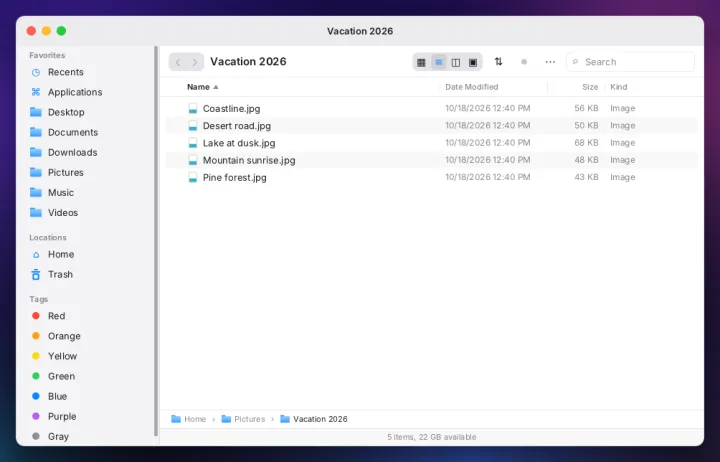Image resolution: width=720 pixels, height=462 pixels.
Task: Maximize the window with the green button
Action: pos(61,31)
